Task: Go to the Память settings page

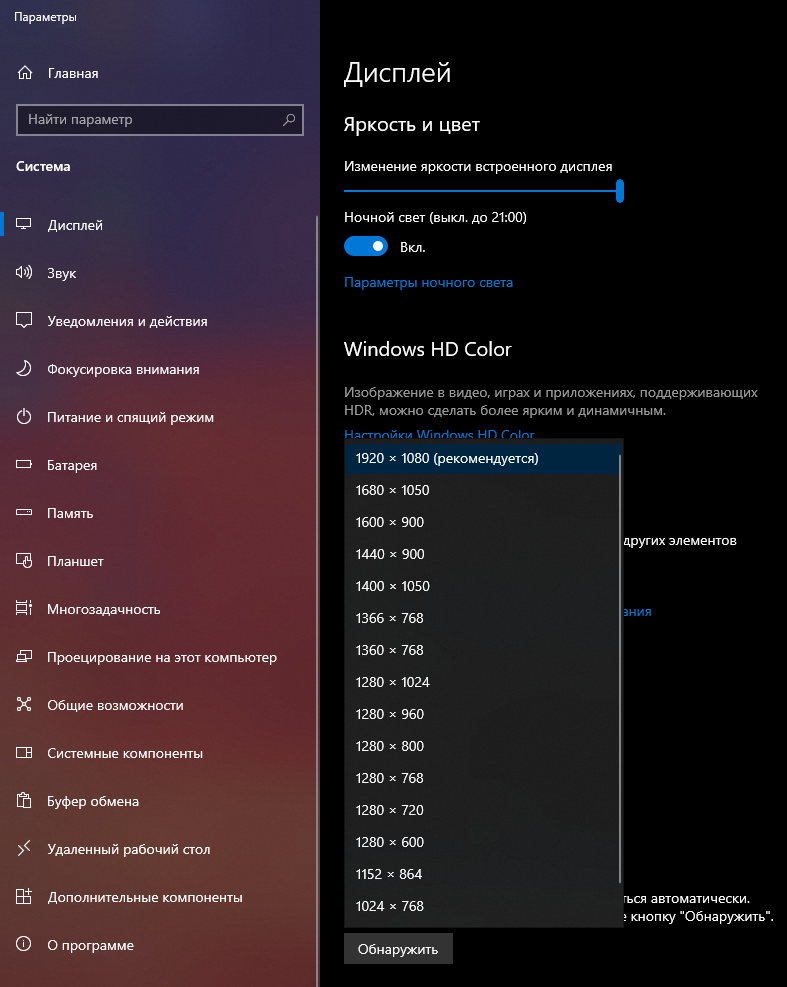Action: (70, 513)
